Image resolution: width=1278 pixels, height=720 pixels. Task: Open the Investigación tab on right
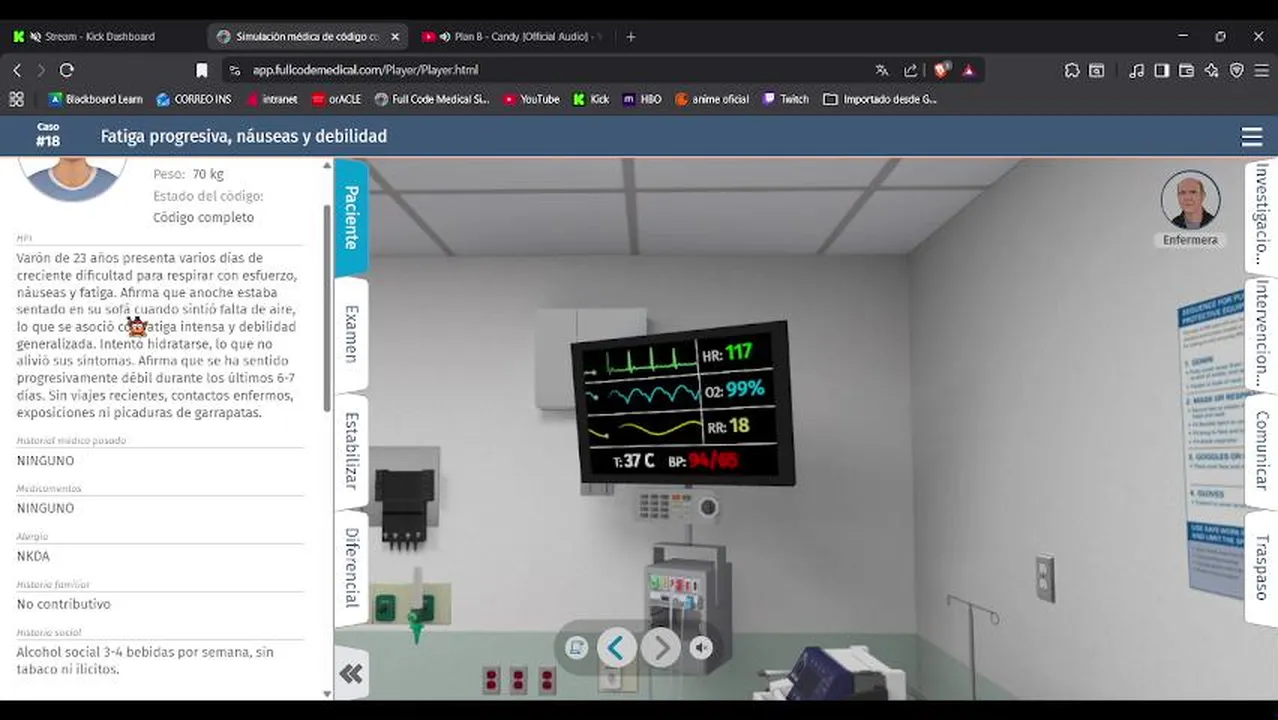pyautogui.click(x=1261, y=215)
